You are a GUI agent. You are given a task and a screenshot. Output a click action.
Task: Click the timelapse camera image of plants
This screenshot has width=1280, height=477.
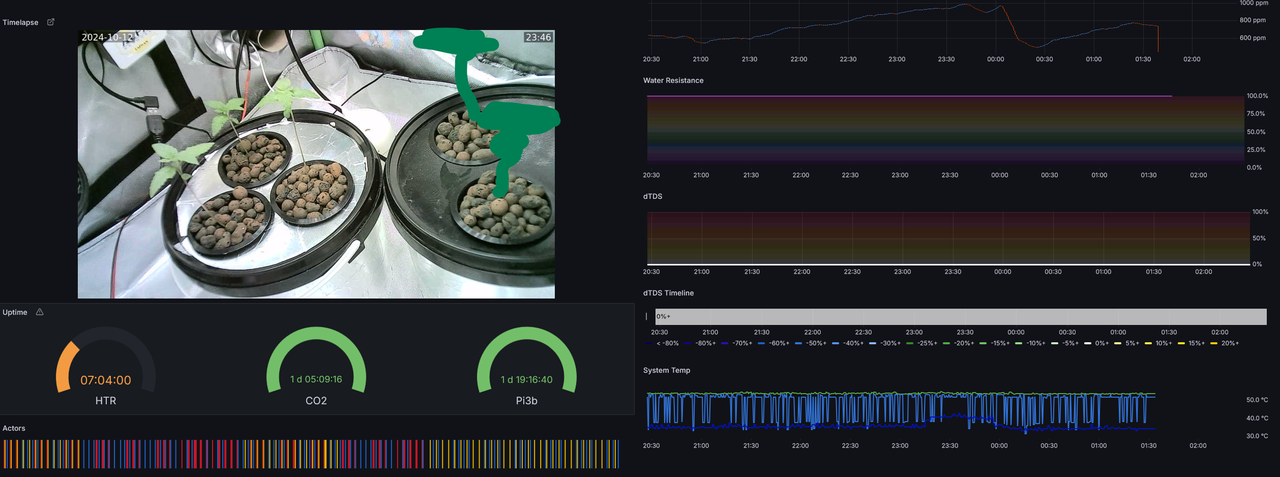pyautogui.click(x=316, y=164)
